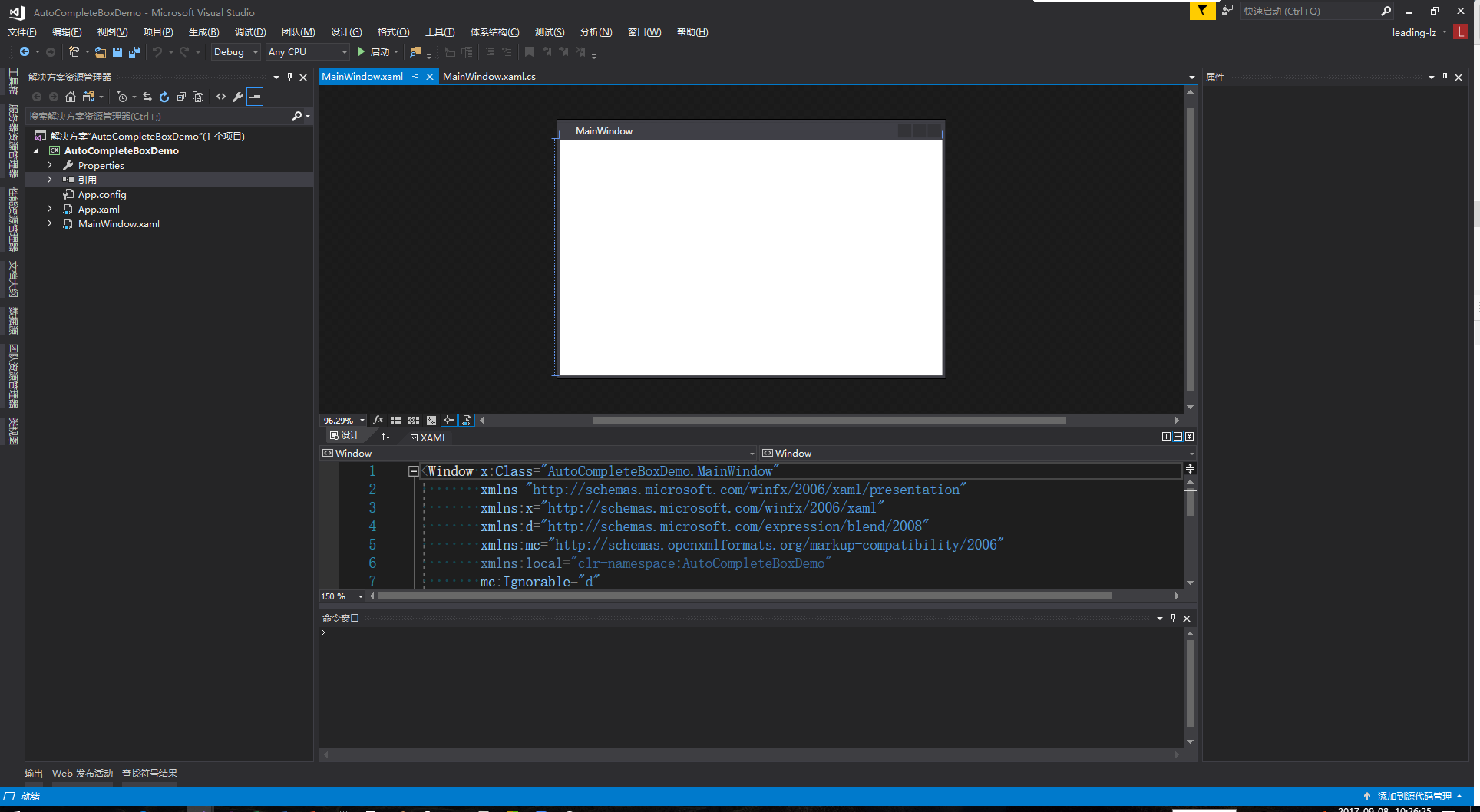
Task: Collapse all items in Solution Explorer
Action: (x=181, y=97)
